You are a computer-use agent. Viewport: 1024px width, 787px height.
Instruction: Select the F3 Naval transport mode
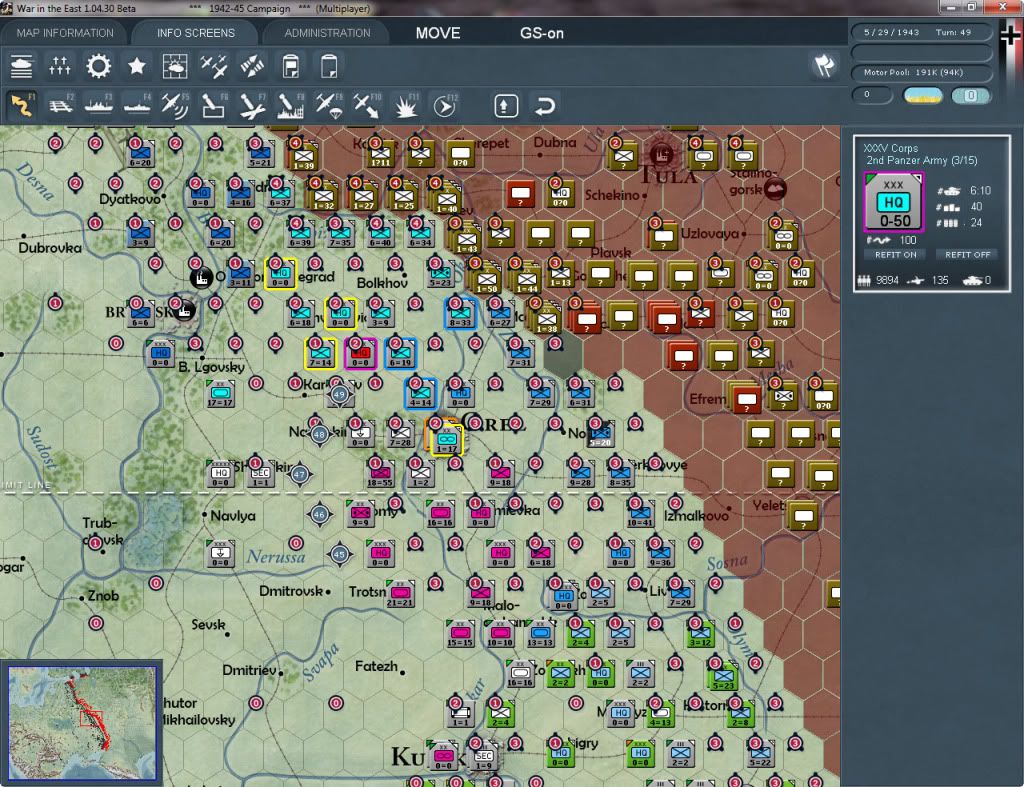99,105
